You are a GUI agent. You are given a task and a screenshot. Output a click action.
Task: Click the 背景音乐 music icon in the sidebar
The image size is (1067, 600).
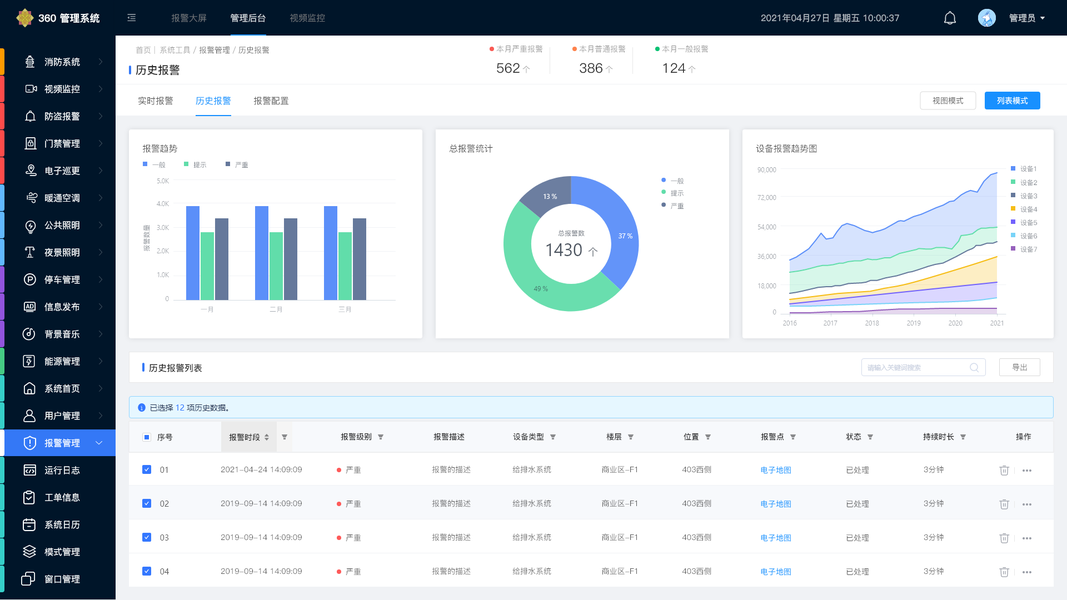29,334
